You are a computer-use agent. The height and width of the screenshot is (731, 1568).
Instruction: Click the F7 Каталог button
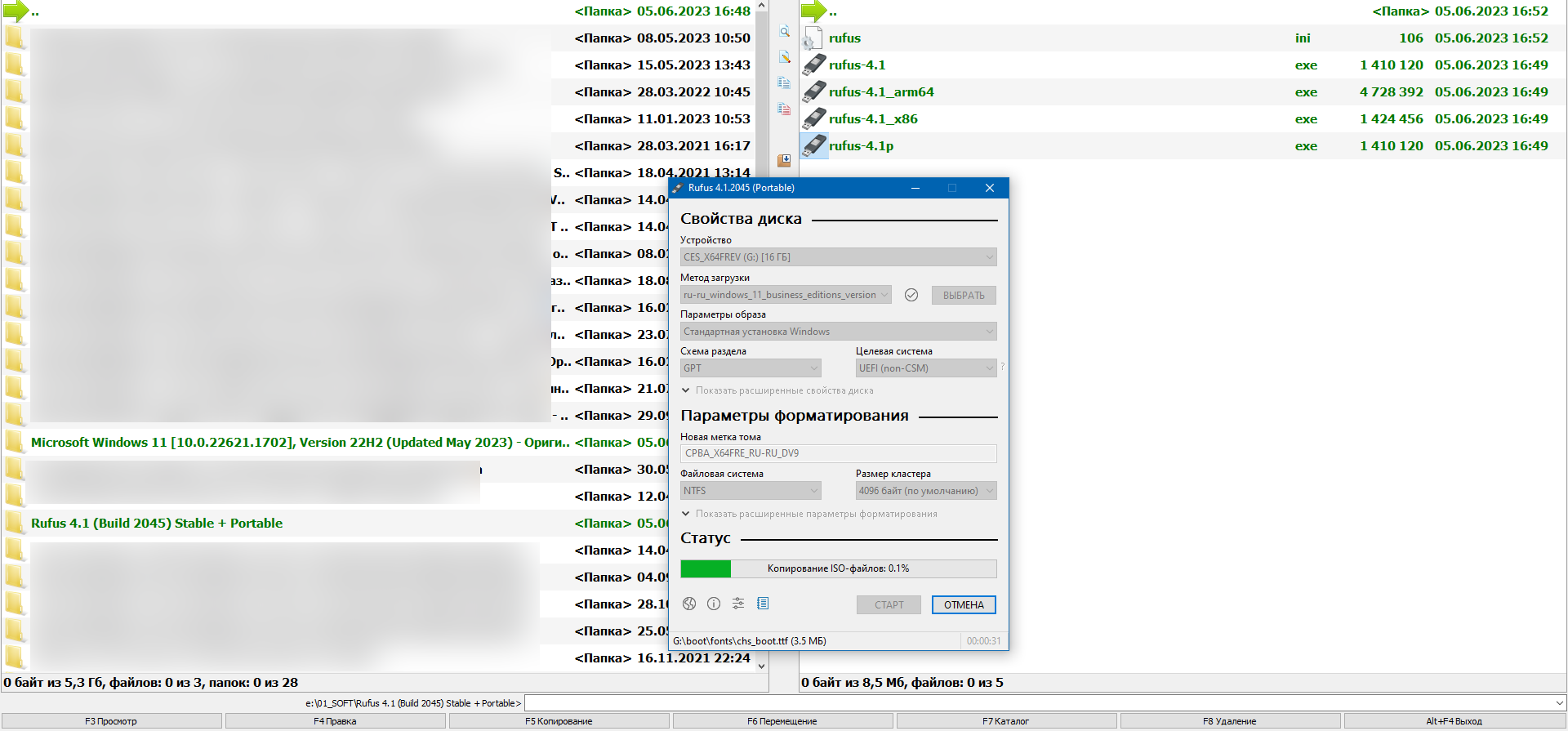(1006, 721)
